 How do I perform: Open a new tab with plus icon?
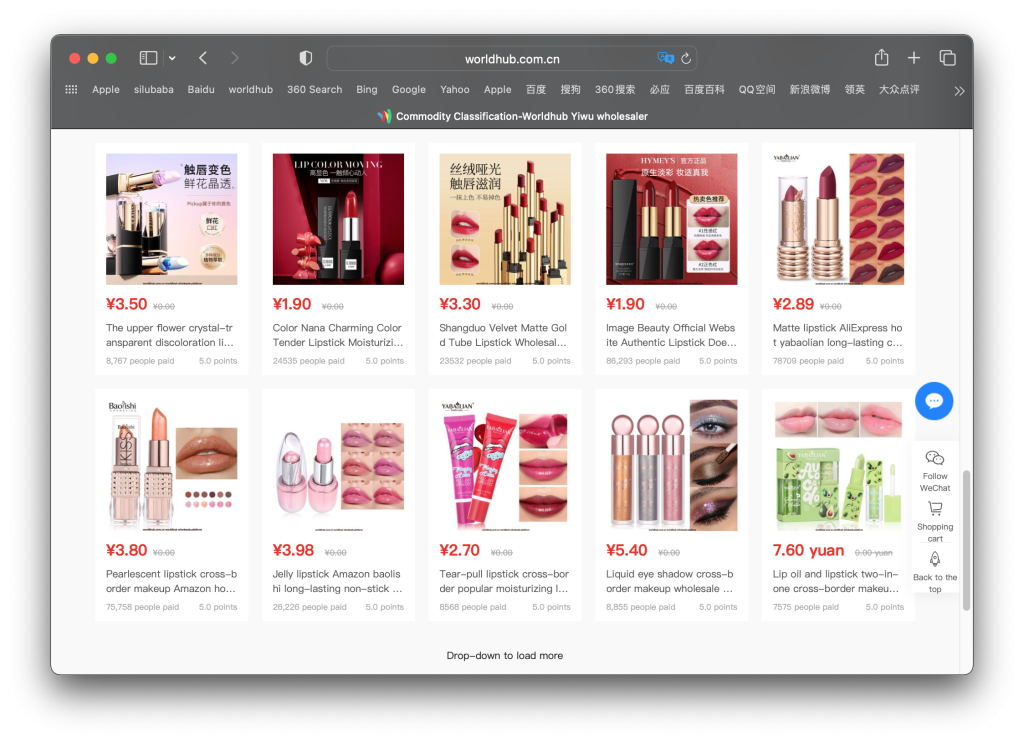(x=914, y=58)
